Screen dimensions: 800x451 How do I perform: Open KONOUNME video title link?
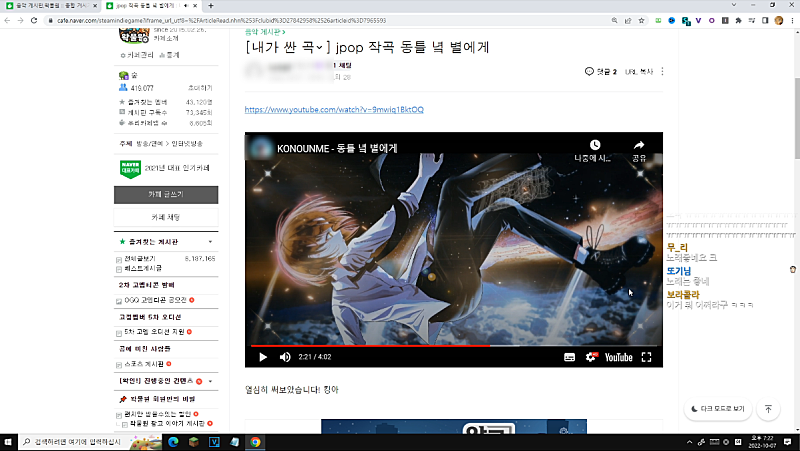click(x=337, y=148)
